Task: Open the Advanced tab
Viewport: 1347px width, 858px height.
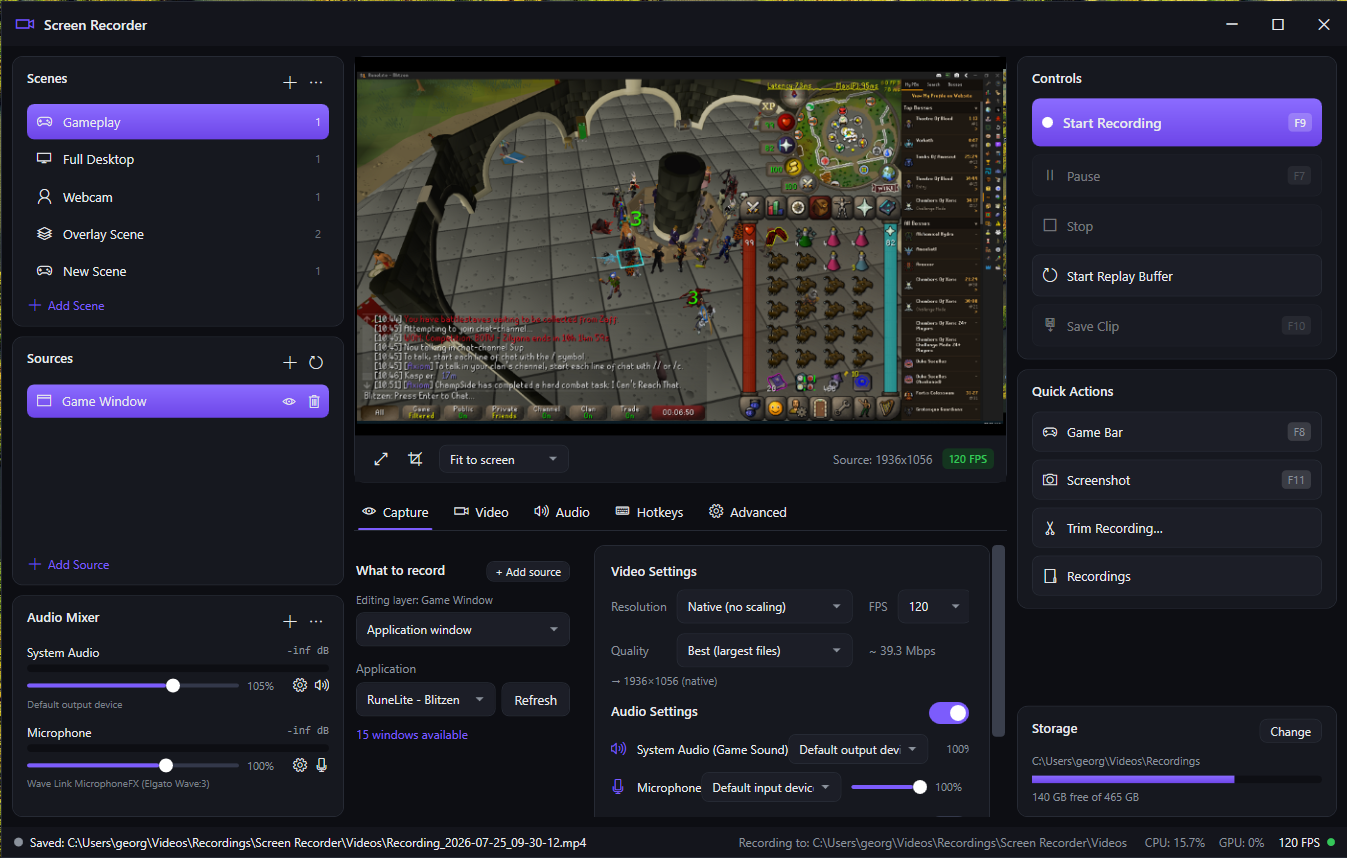Action: (747, 512)
